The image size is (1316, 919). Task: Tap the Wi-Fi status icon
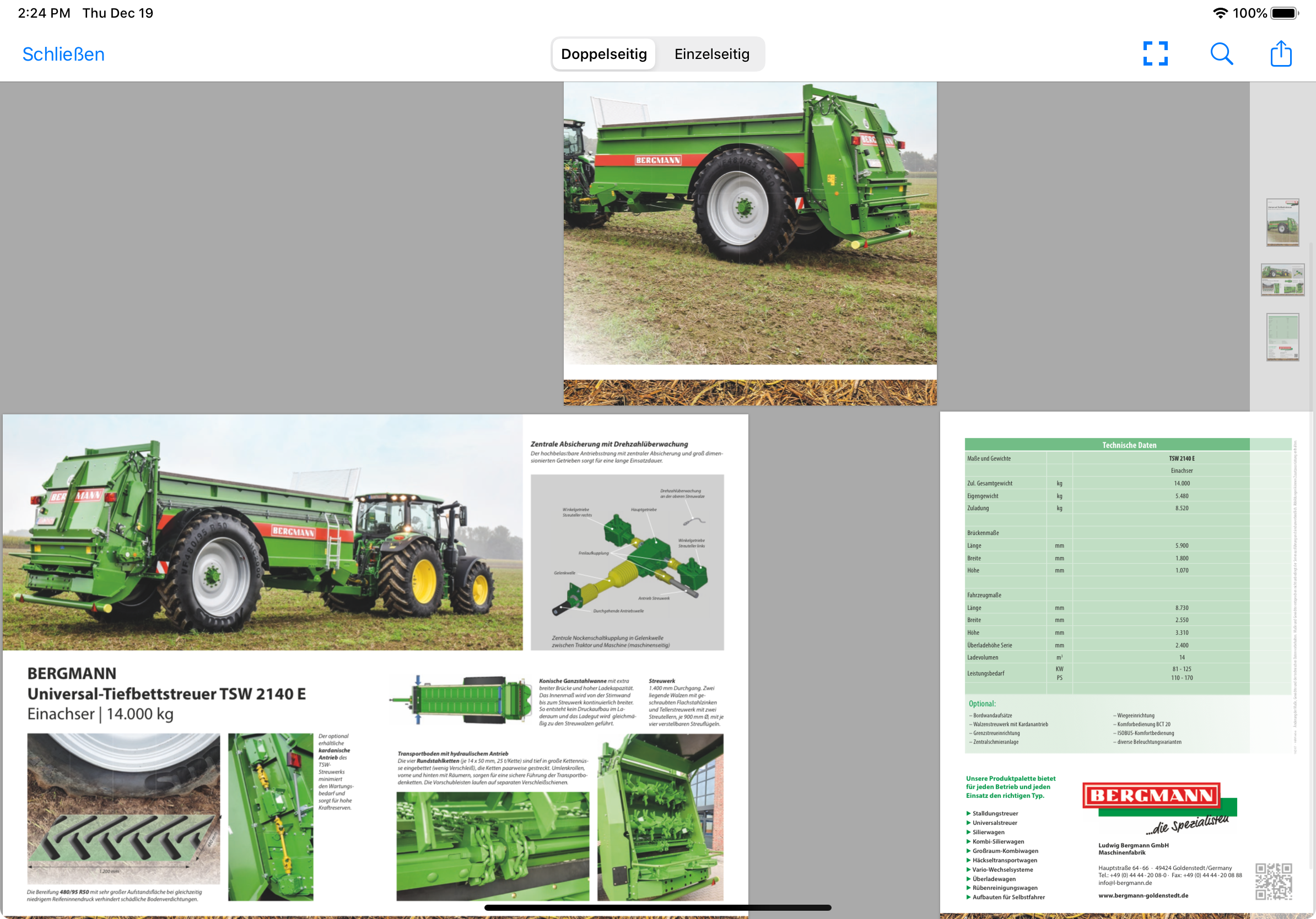(x=1220, y=13)
